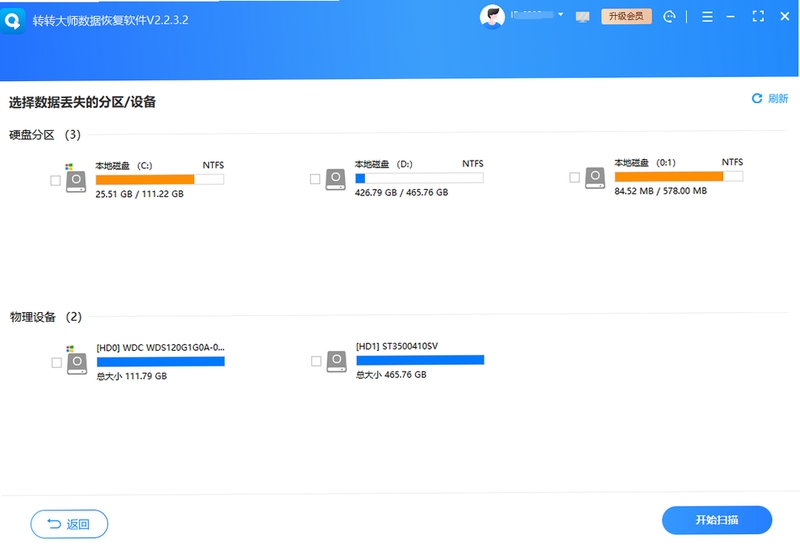Click the app logo icon in title bar
Image resolution: width=800 pixels, height=547 pixels.
[13, 20]
